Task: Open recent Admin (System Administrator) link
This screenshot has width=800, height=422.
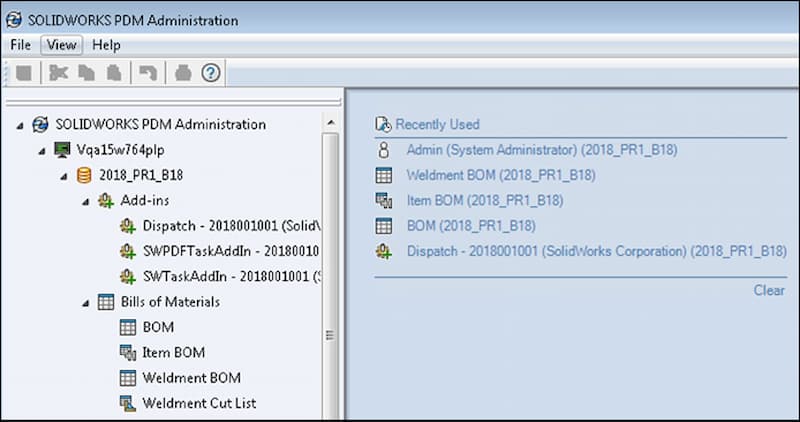Action: pos(542,150)
